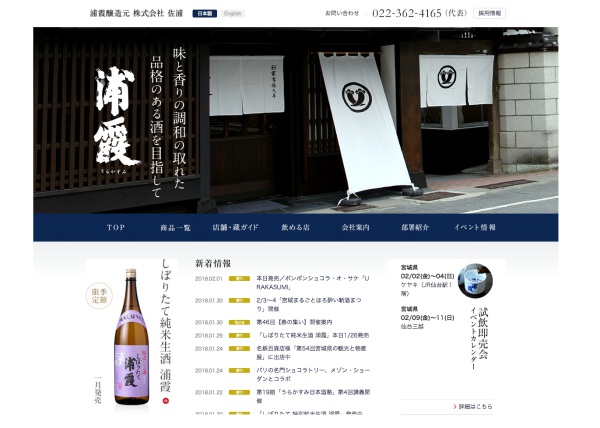Viewport: 600px width, 428px height.
Task: Click the tag icon beside 2018.01.26
Action: click(x=239, y=335)
